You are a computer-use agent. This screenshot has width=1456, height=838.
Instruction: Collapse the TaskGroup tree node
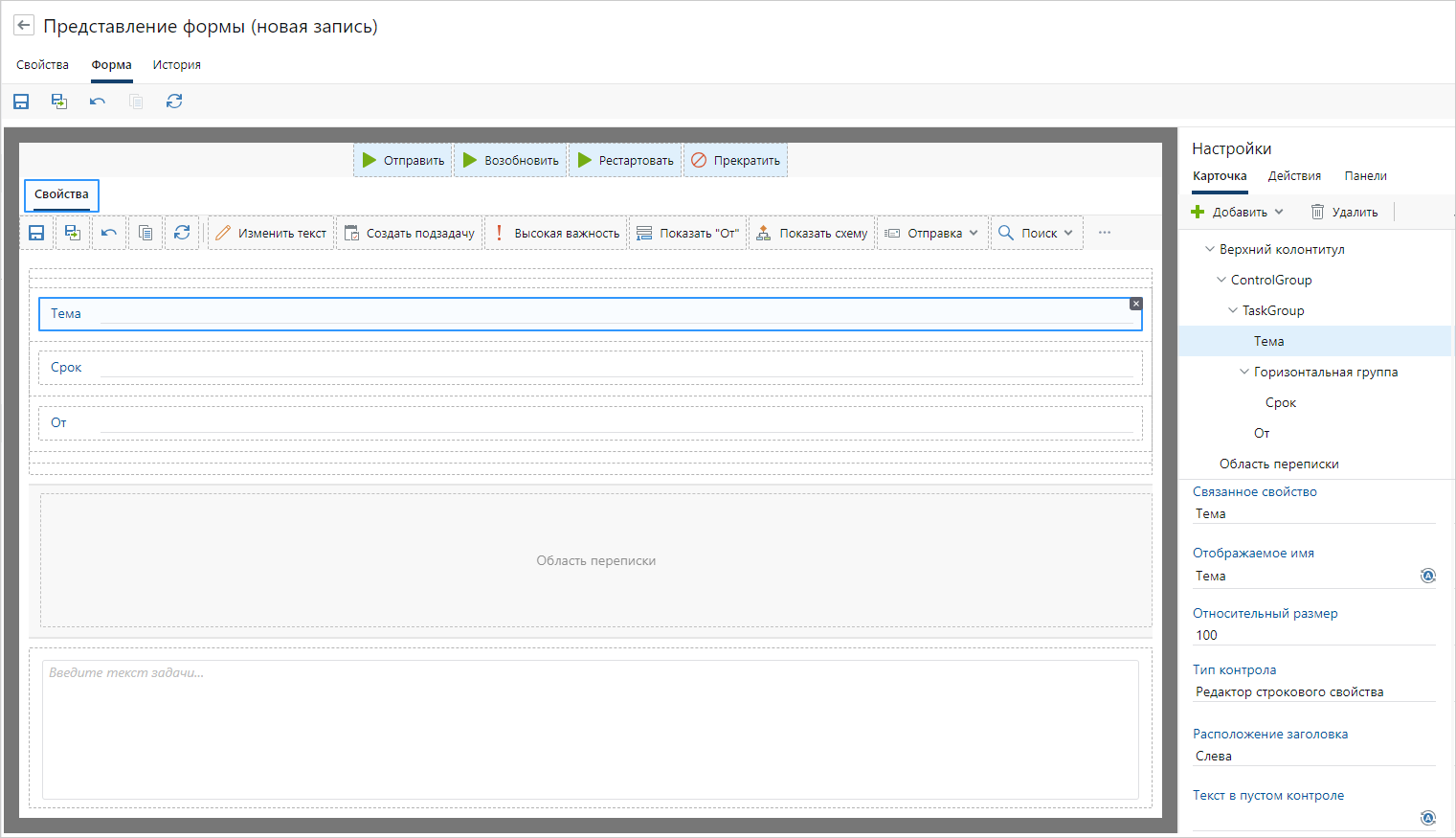point(1232,310)
